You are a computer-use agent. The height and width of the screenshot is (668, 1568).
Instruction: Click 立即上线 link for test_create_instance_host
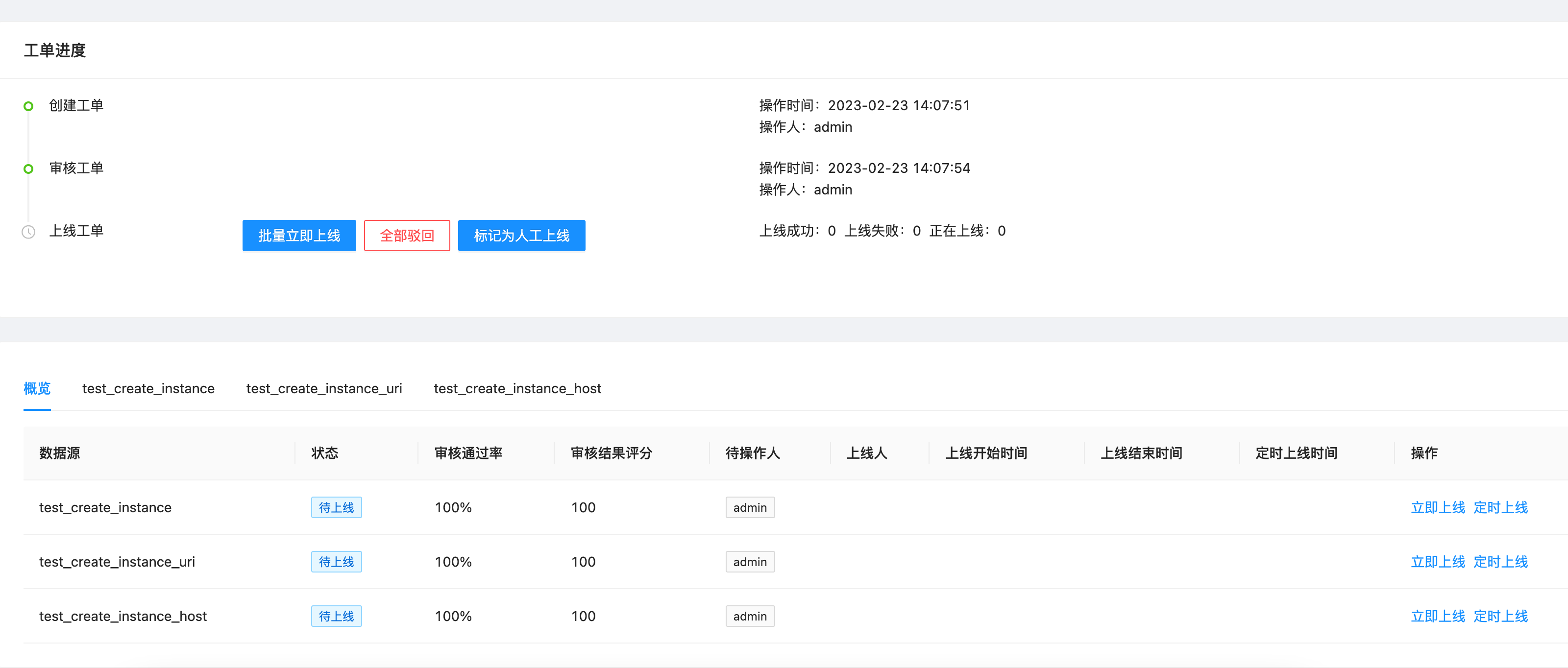(x=1438, y=616)
